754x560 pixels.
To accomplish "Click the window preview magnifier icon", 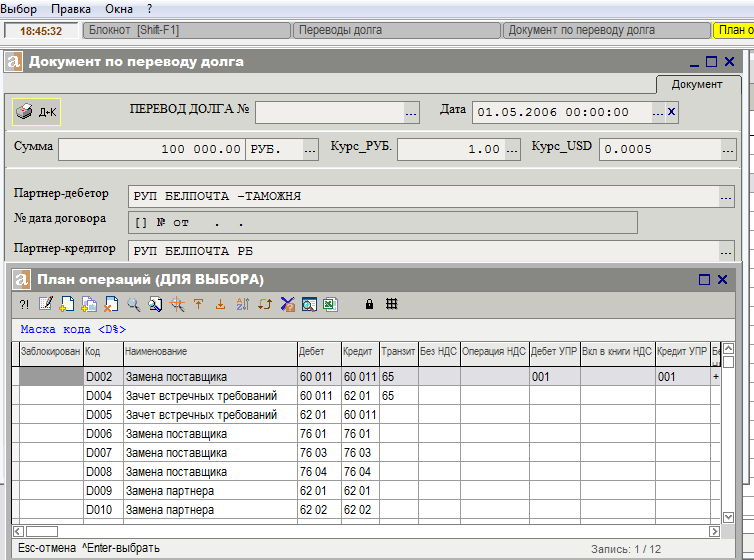I will (x=309, y=304).
